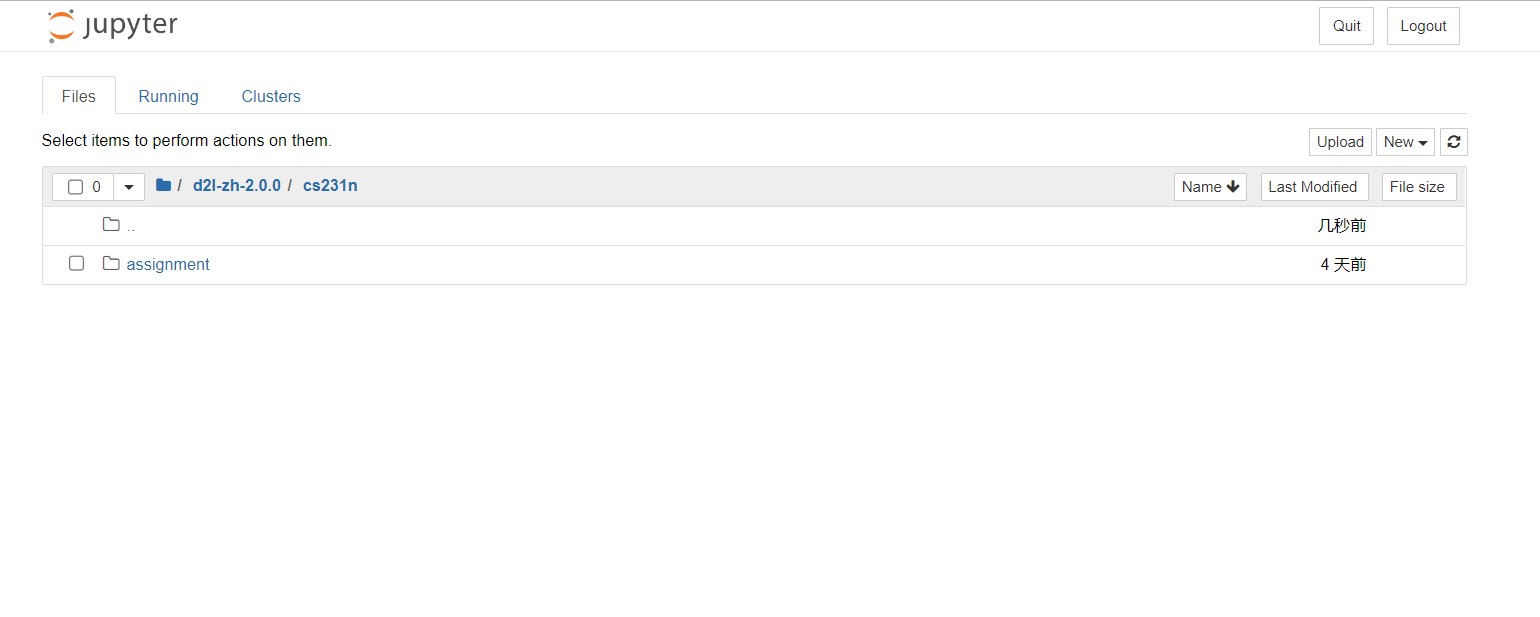Sort by File size
Viewport: 1540px width, 617px height.
[x=1418, y=187]
